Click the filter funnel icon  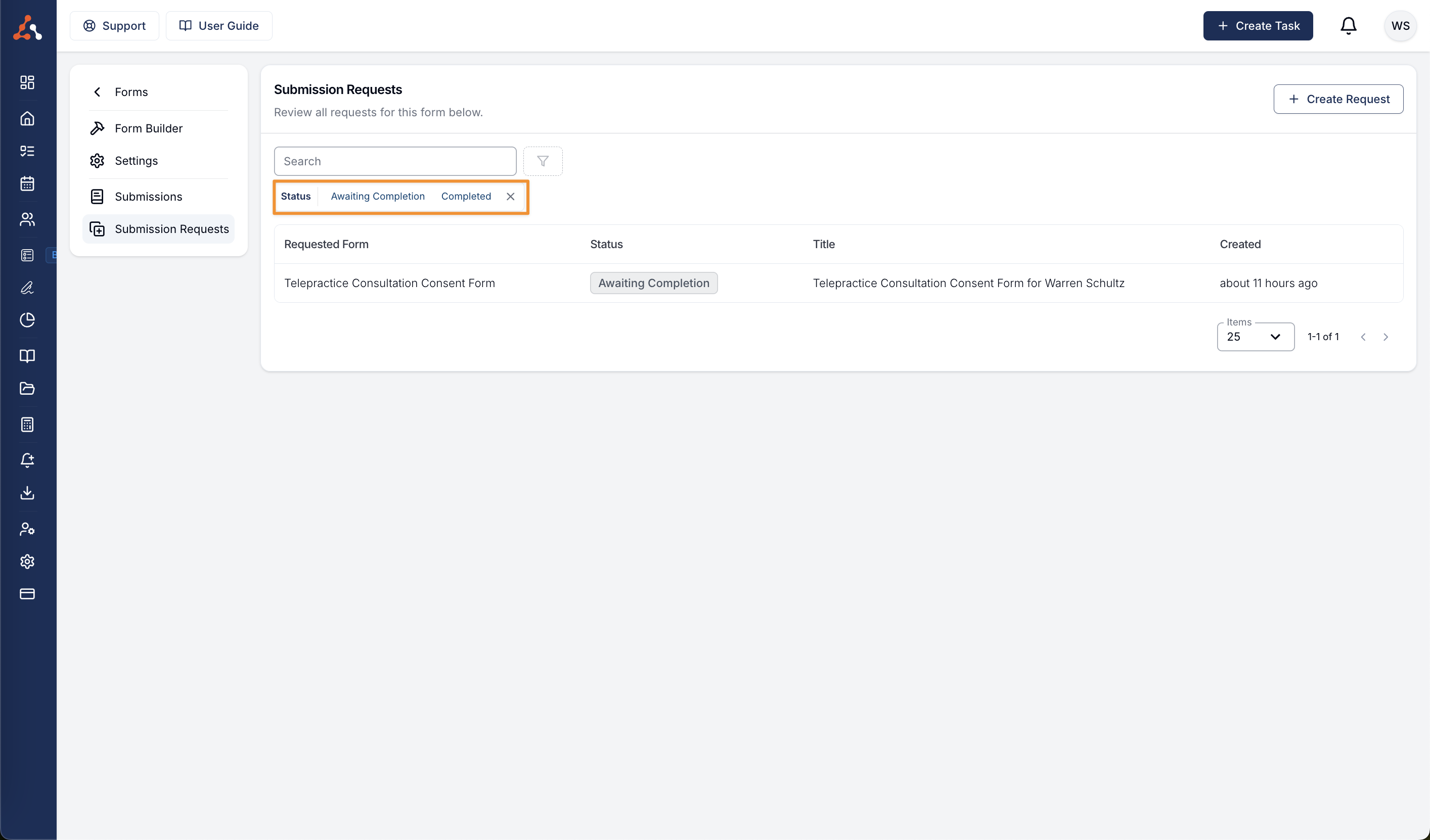(543, 161)
